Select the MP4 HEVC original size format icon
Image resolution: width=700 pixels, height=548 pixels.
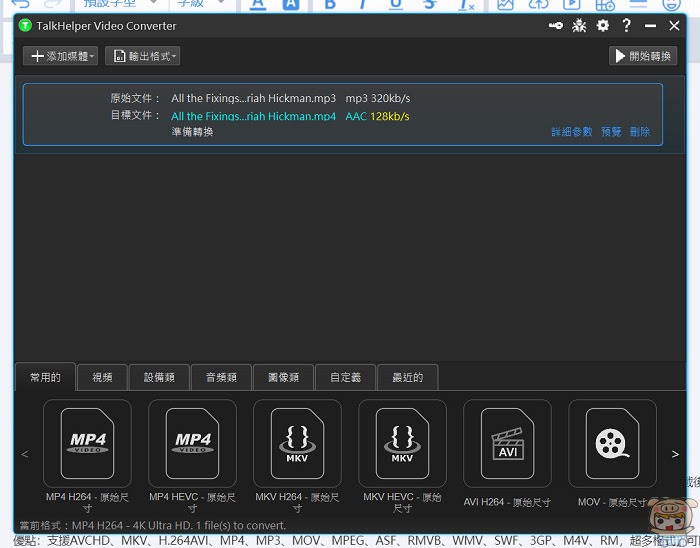pos(192,443)
